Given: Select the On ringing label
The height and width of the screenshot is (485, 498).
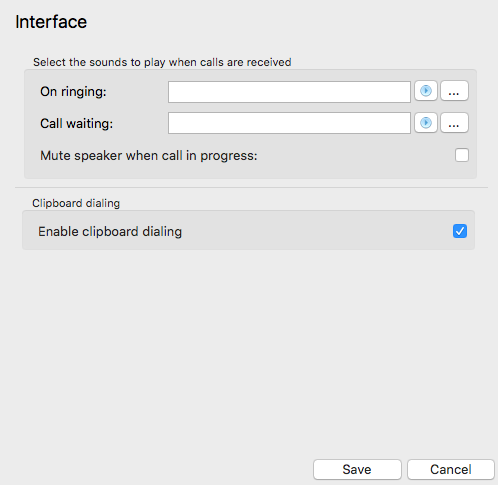Looking at the screenshot, I should (73, 91).
